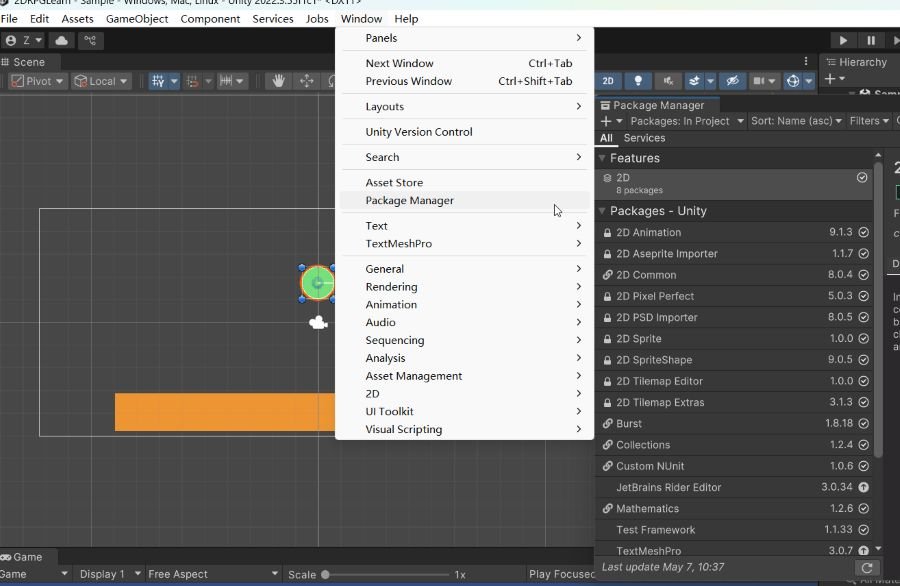Click installed checkmark for Test Framework
The width and height of the screenshot is (900, 586).
pos(863,530)
